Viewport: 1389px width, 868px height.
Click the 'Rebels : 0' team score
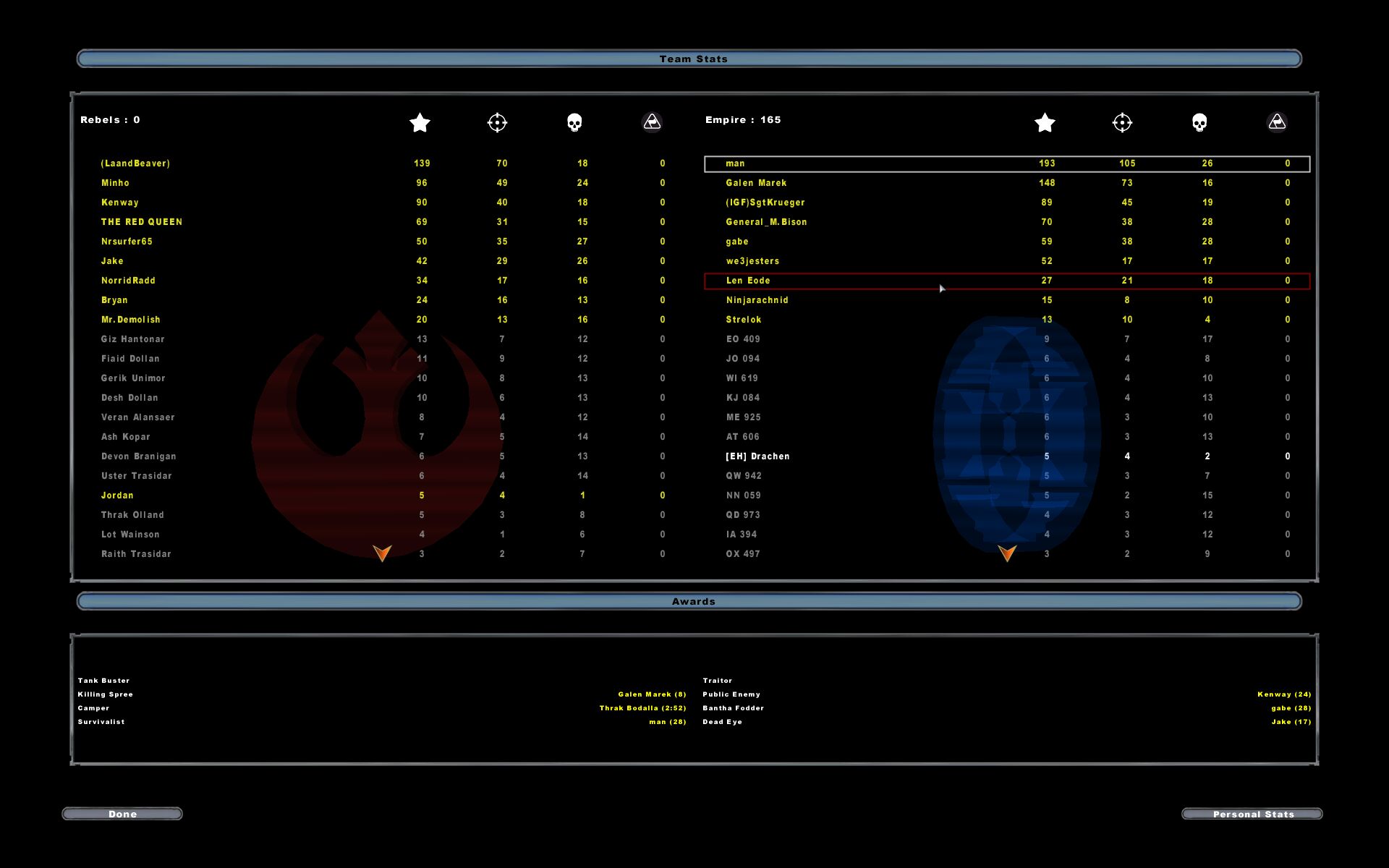click(x=110, y=120)
